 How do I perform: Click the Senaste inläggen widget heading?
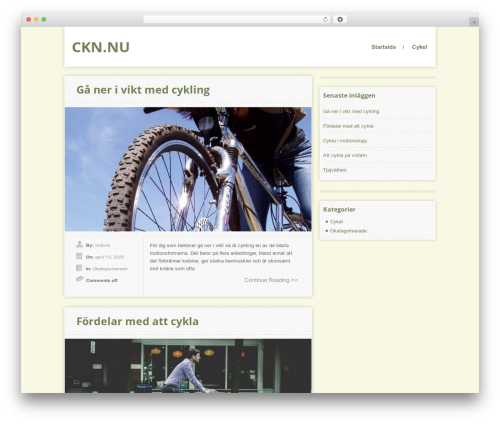tap(349, 96)
